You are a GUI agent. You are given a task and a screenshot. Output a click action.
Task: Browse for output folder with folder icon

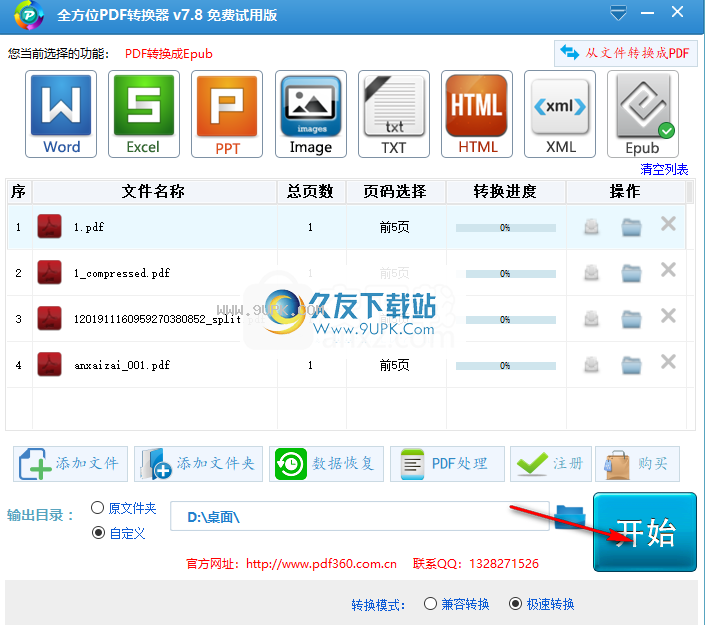coord(570,516)
